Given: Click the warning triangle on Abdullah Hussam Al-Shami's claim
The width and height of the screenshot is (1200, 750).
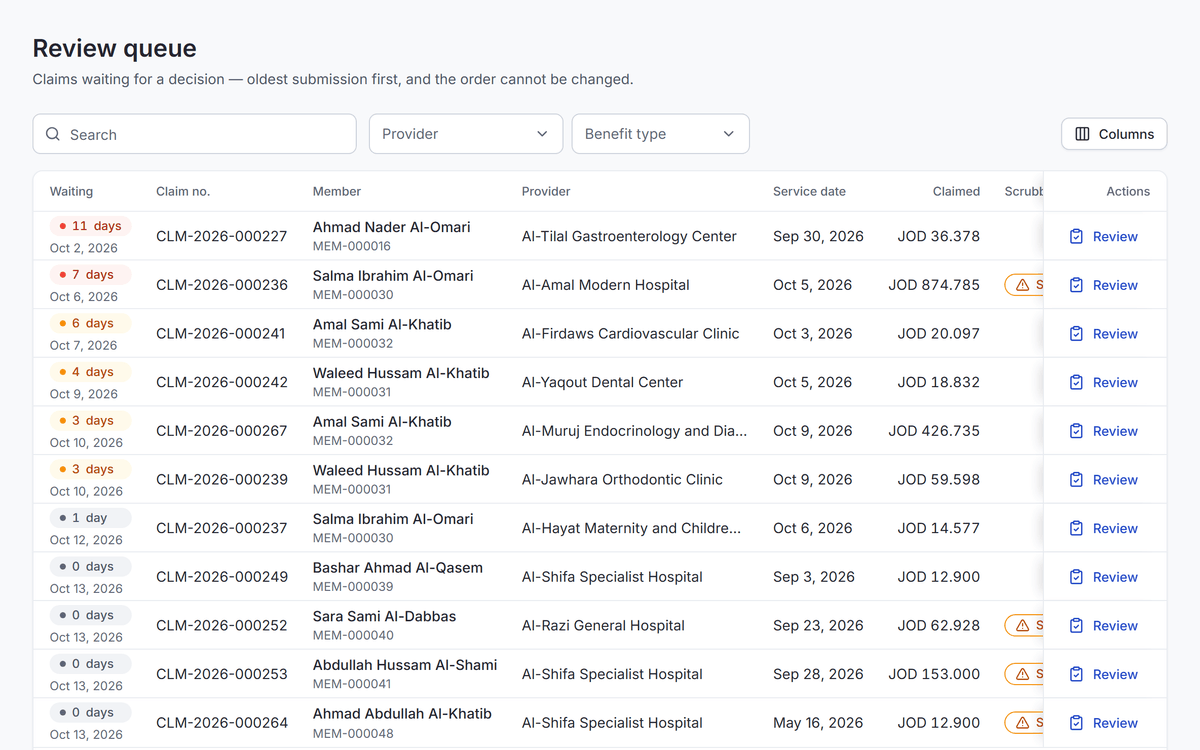Looking at the screenshot, I should 1022,674.
